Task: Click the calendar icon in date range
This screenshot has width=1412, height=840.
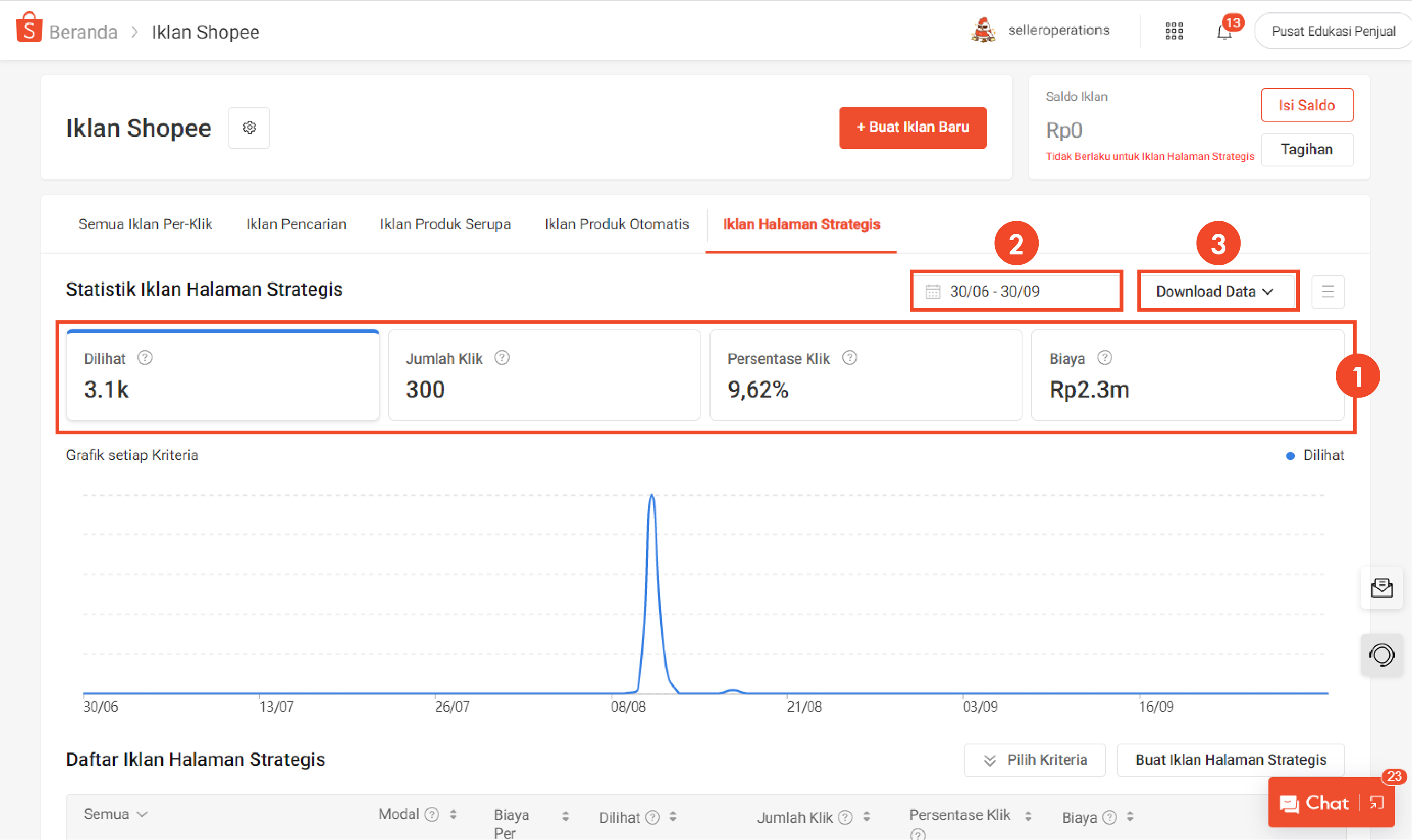Action: click(933, 292)
